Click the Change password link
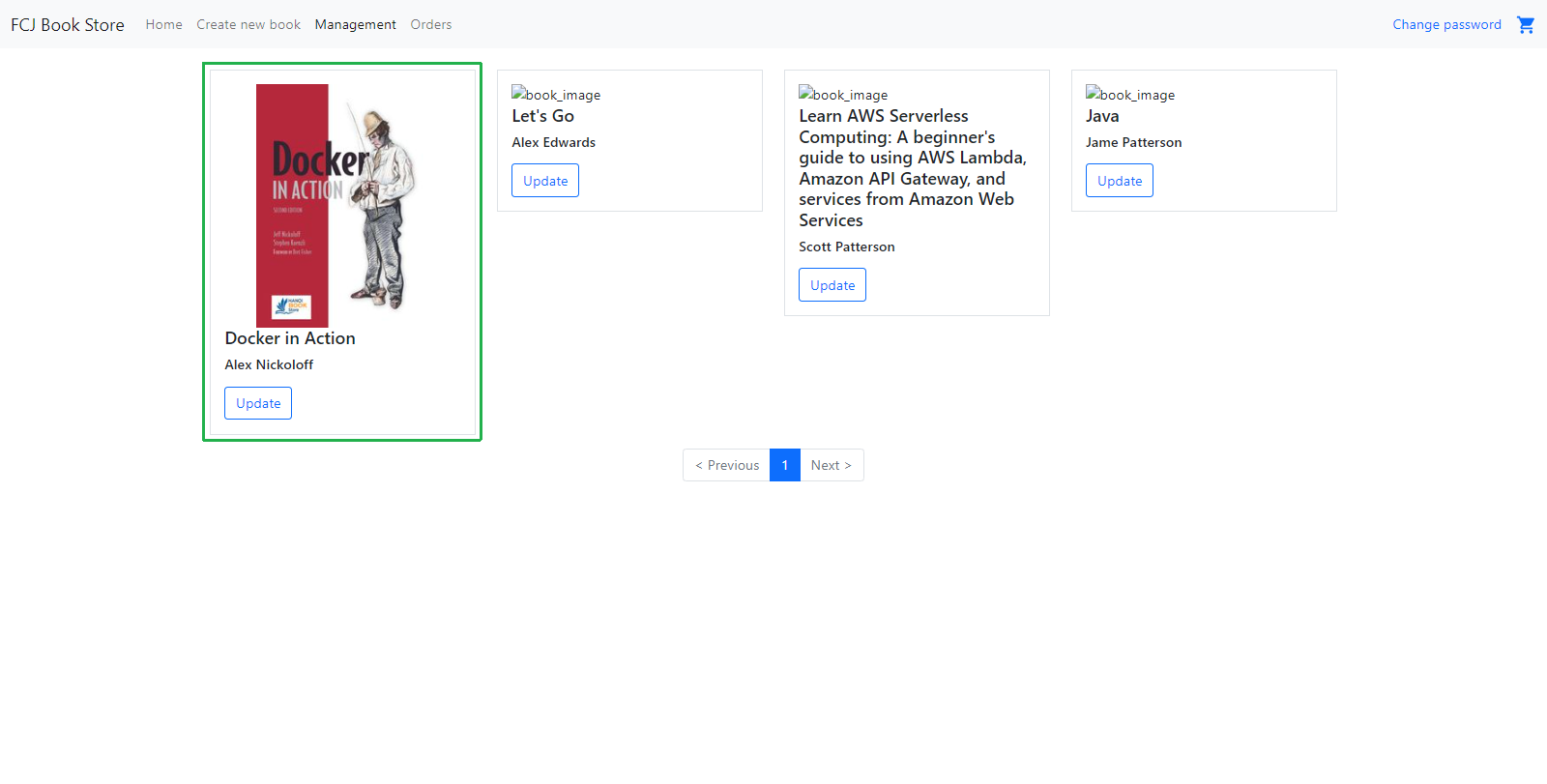This screenshot has width=1547, height=784. (1446, 24)
